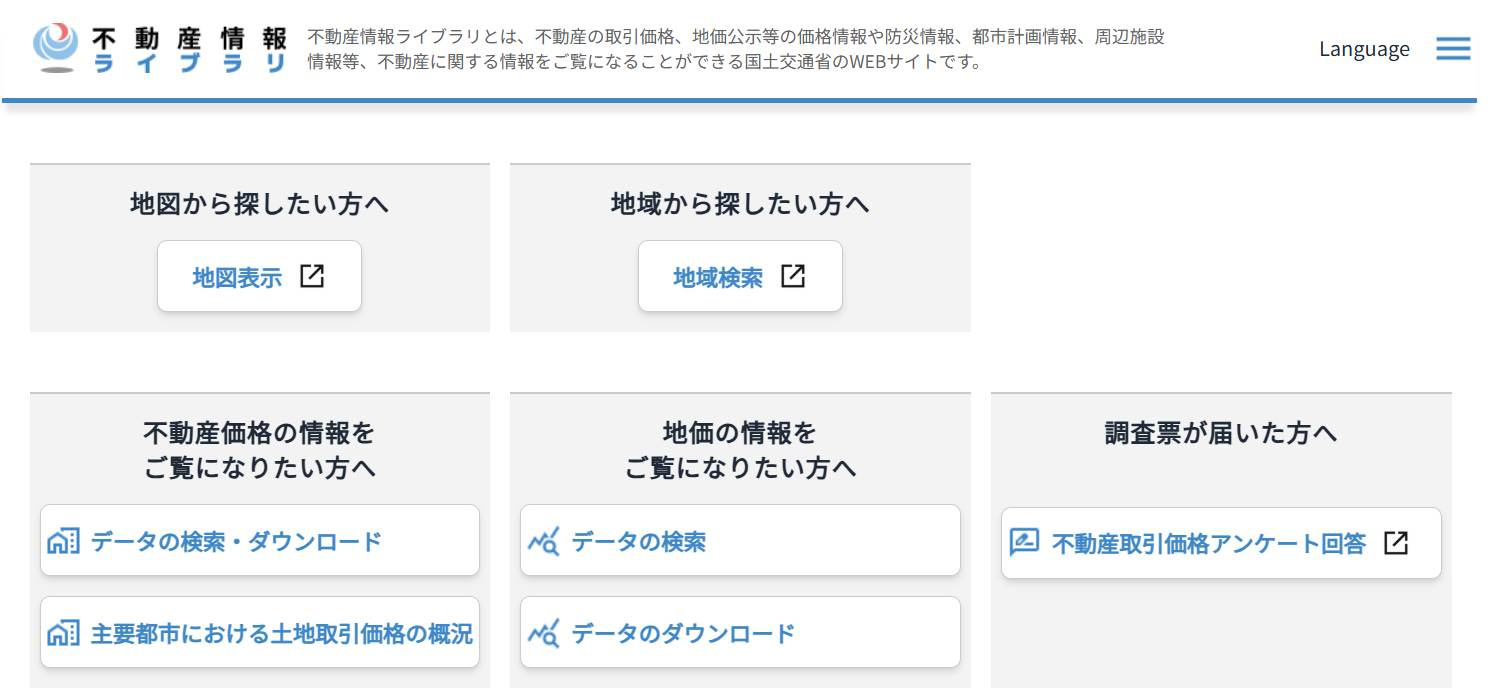Click the chart icon next to 地価データの検索

[x=546, y=540]
